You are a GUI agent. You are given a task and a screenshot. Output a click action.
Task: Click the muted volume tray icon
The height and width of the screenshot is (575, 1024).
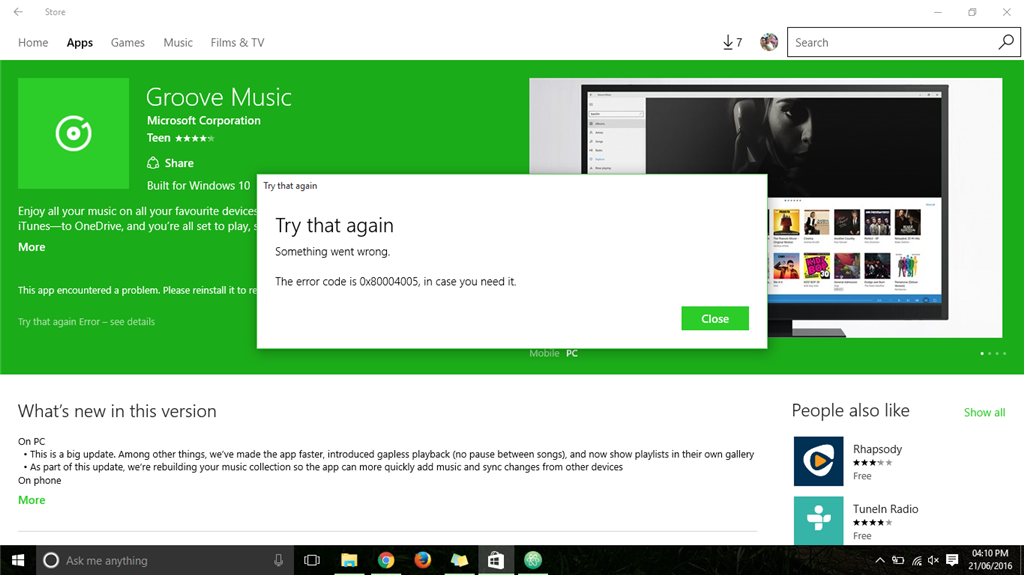point(933,560)
